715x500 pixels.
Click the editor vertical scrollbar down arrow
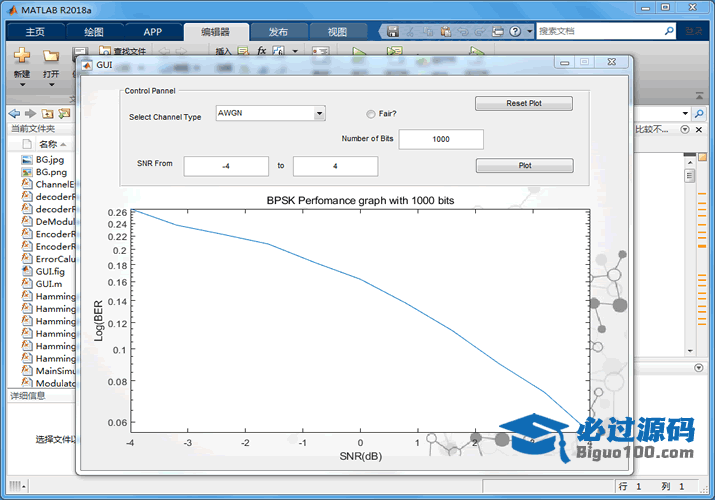point(690,351)
